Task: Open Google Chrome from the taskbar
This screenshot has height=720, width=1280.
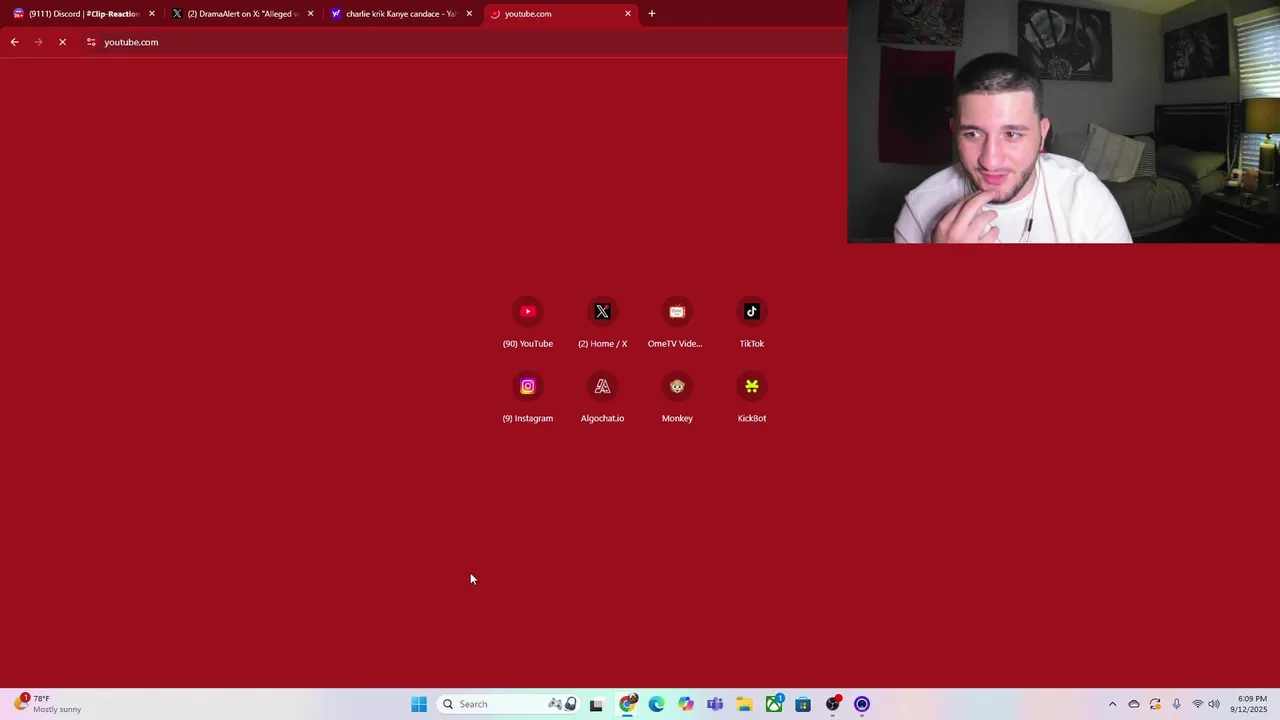Action: point(628,704)
